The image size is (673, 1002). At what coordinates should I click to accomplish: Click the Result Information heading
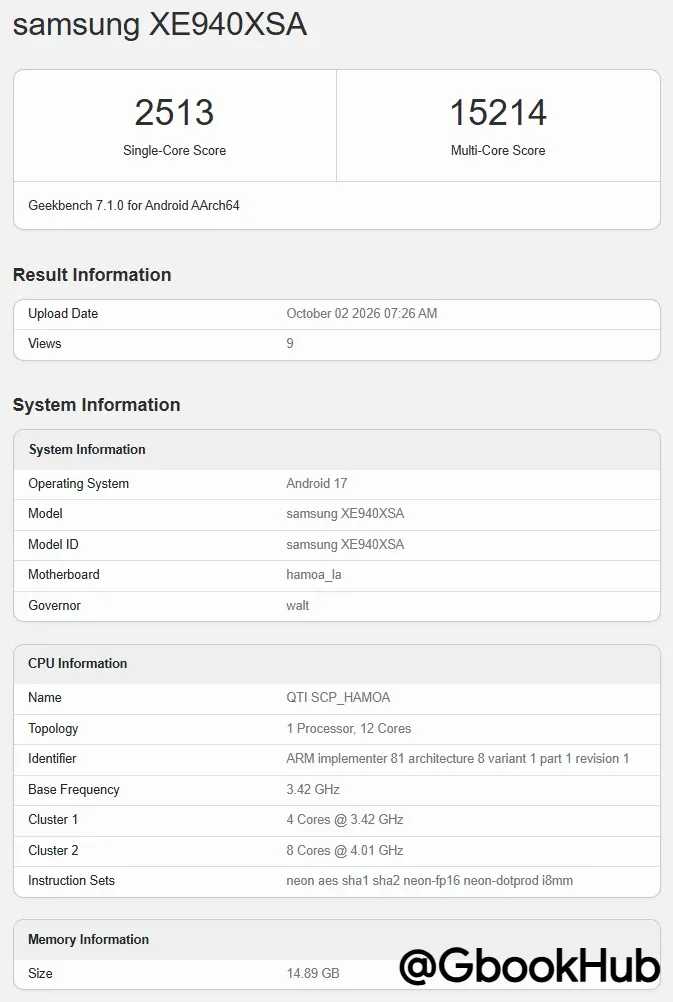92,275
